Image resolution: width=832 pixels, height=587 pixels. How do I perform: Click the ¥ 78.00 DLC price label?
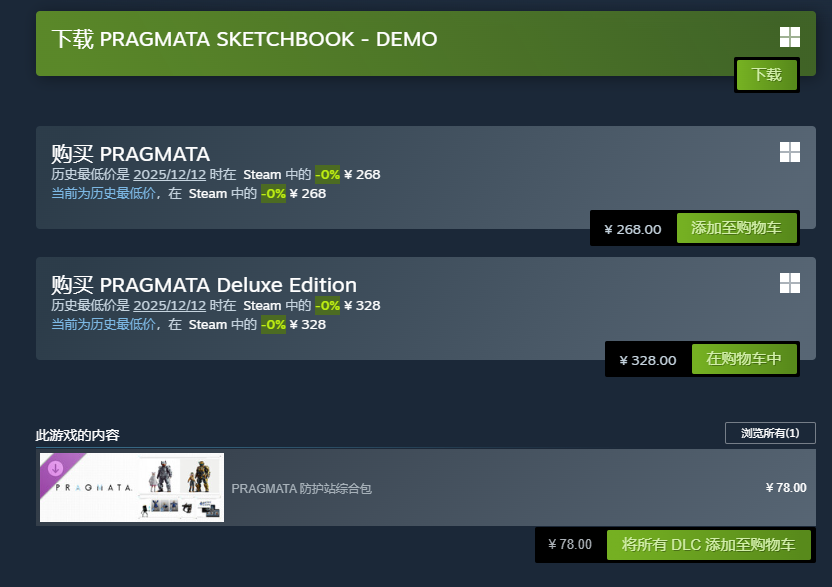pos(787,487)
